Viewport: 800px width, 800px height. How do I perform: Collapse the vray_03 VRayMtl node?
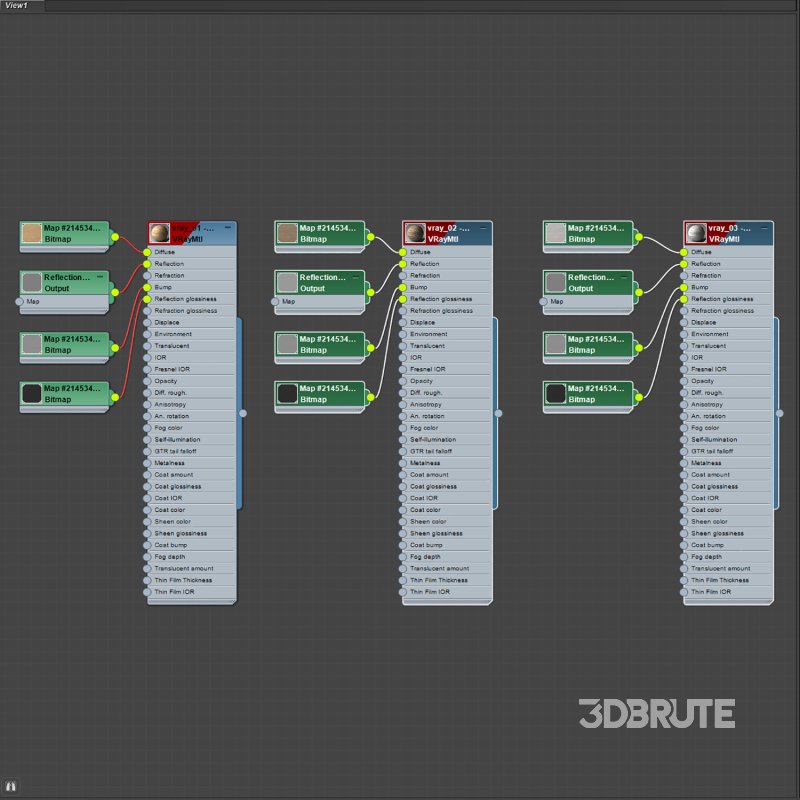pyautogui.click(x=763, y=228)
